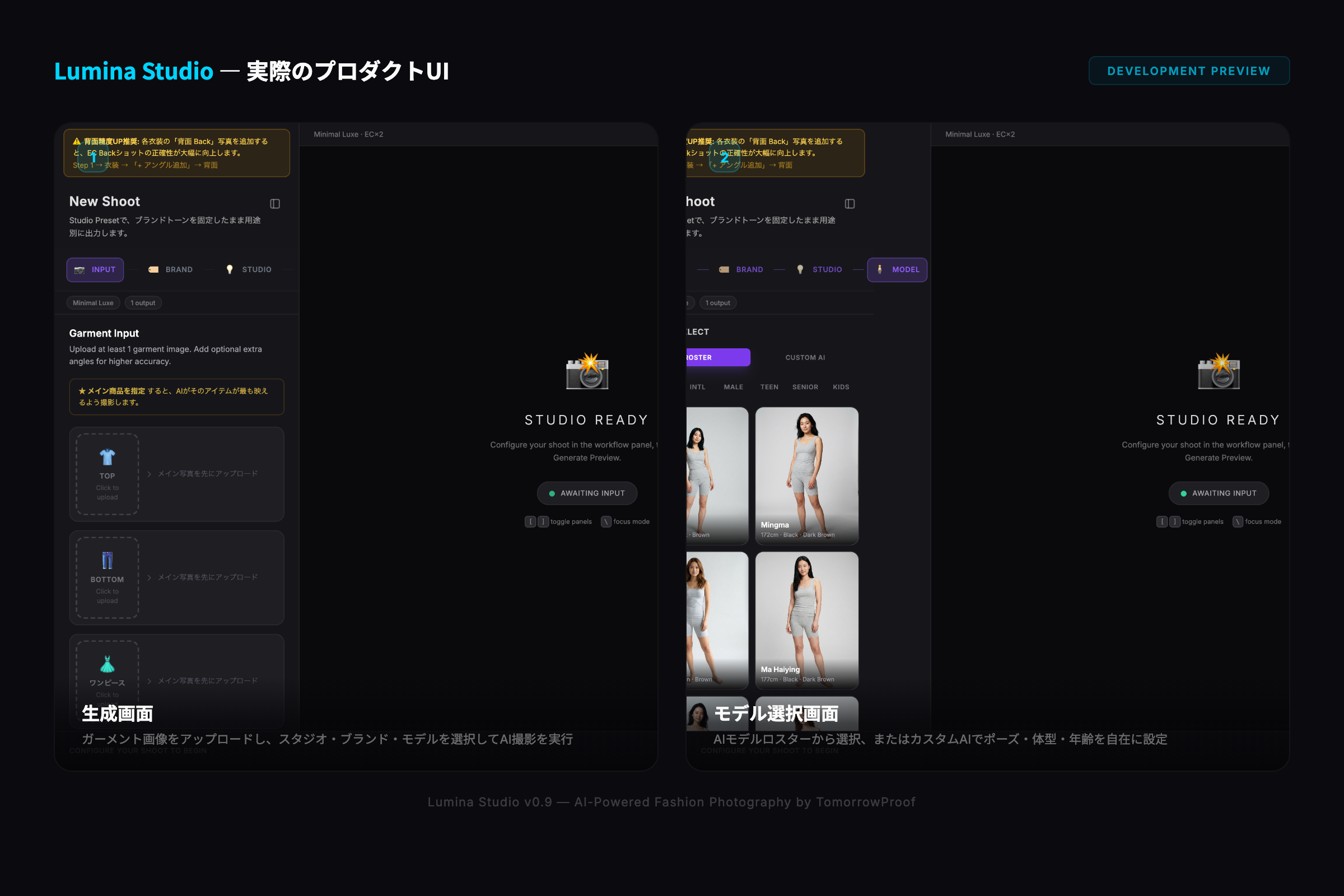Upload a garment in the TOP slot
The image size is (1344, 896).
point(108,474)
